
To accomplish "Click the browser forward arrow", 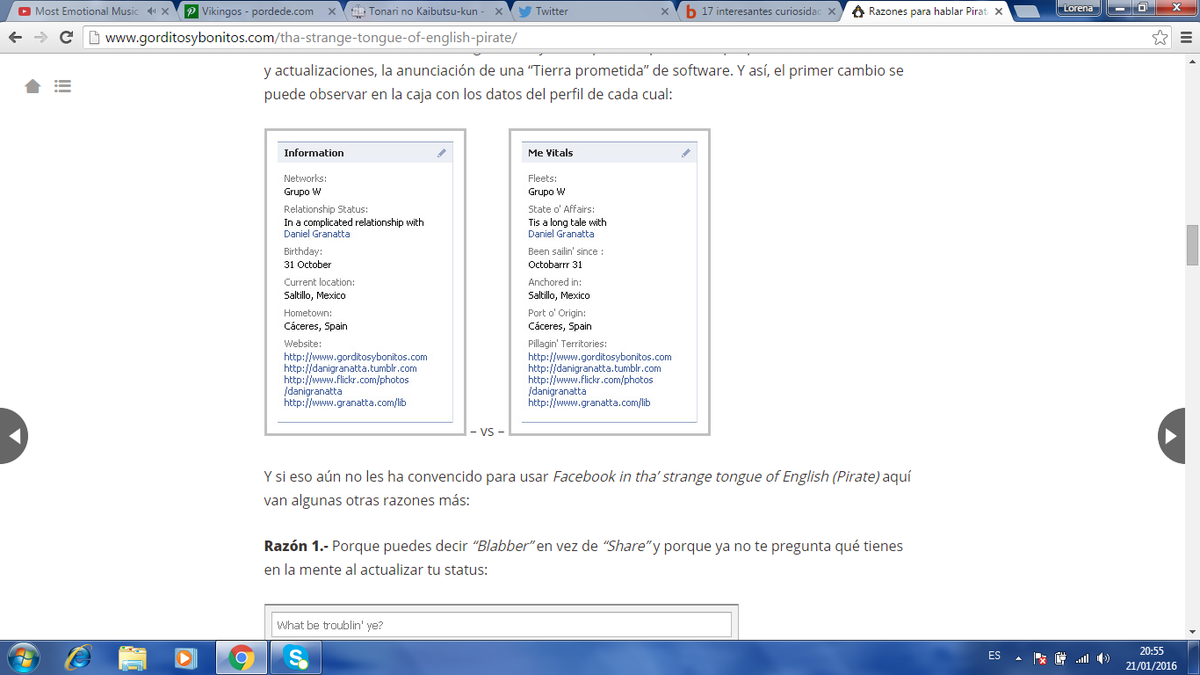I will click(41, 37).
